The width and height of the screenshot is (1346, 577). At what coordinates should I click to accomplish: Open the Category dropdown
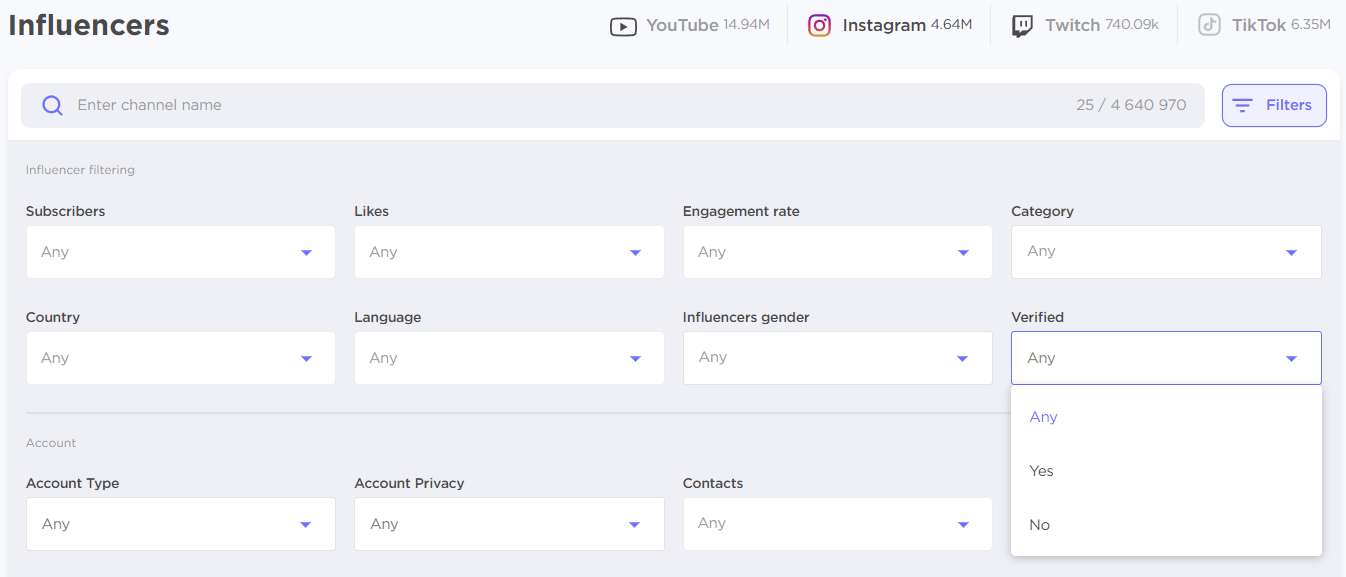click(x=1166, y=252)
